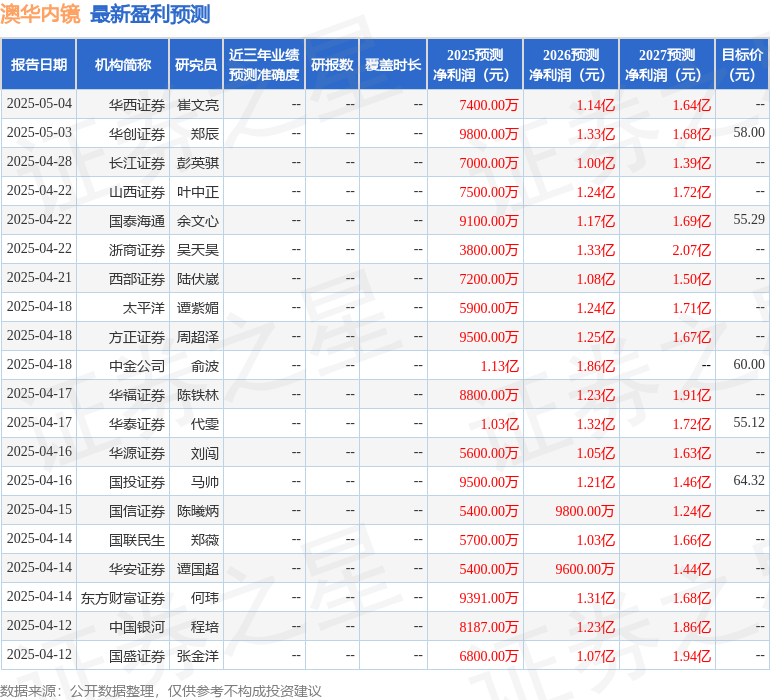
Task: Click the date 2025-05-04
Action: (39, 104)
